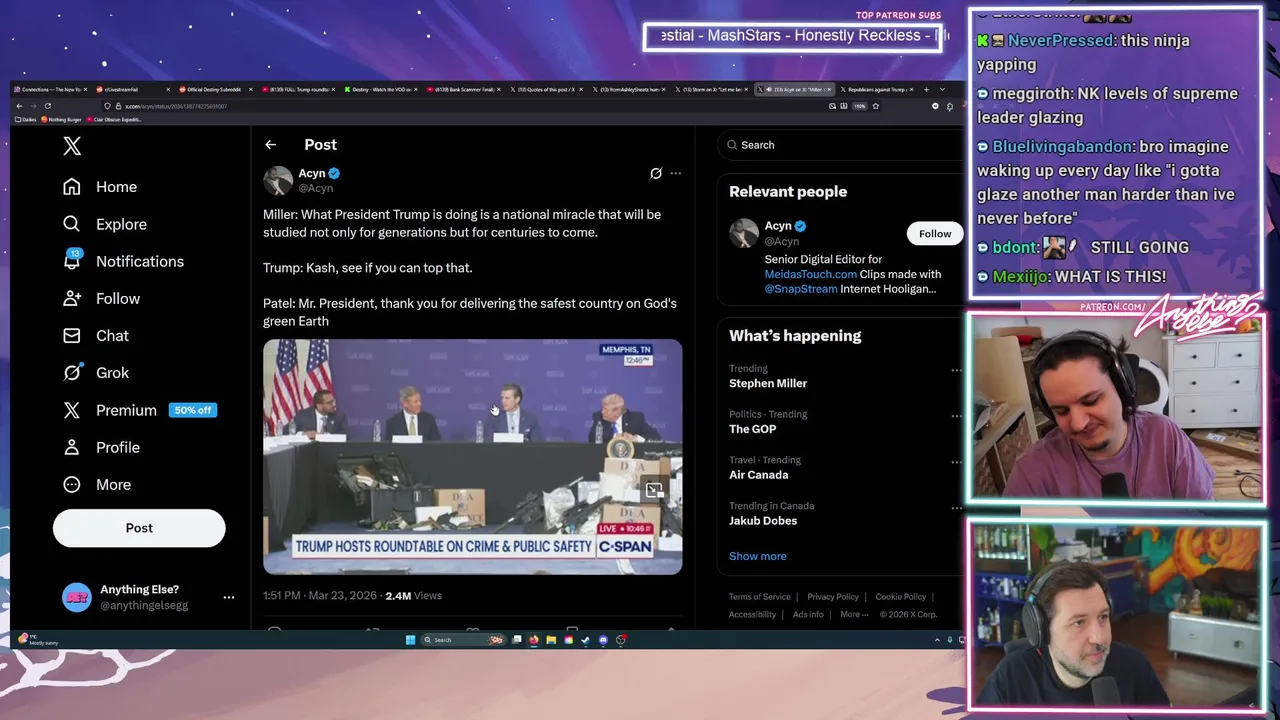Expand the footer More menu

[x=854, y=614]
